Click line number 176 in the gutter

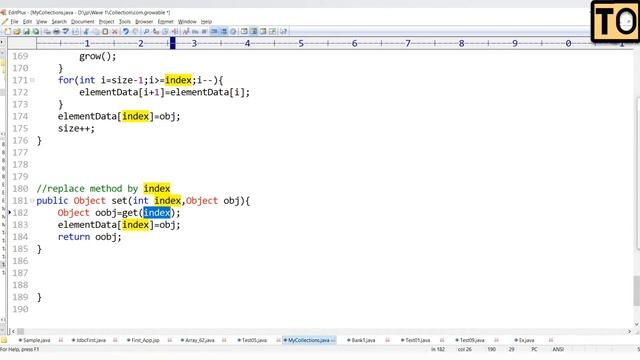[x=20, y=140]
